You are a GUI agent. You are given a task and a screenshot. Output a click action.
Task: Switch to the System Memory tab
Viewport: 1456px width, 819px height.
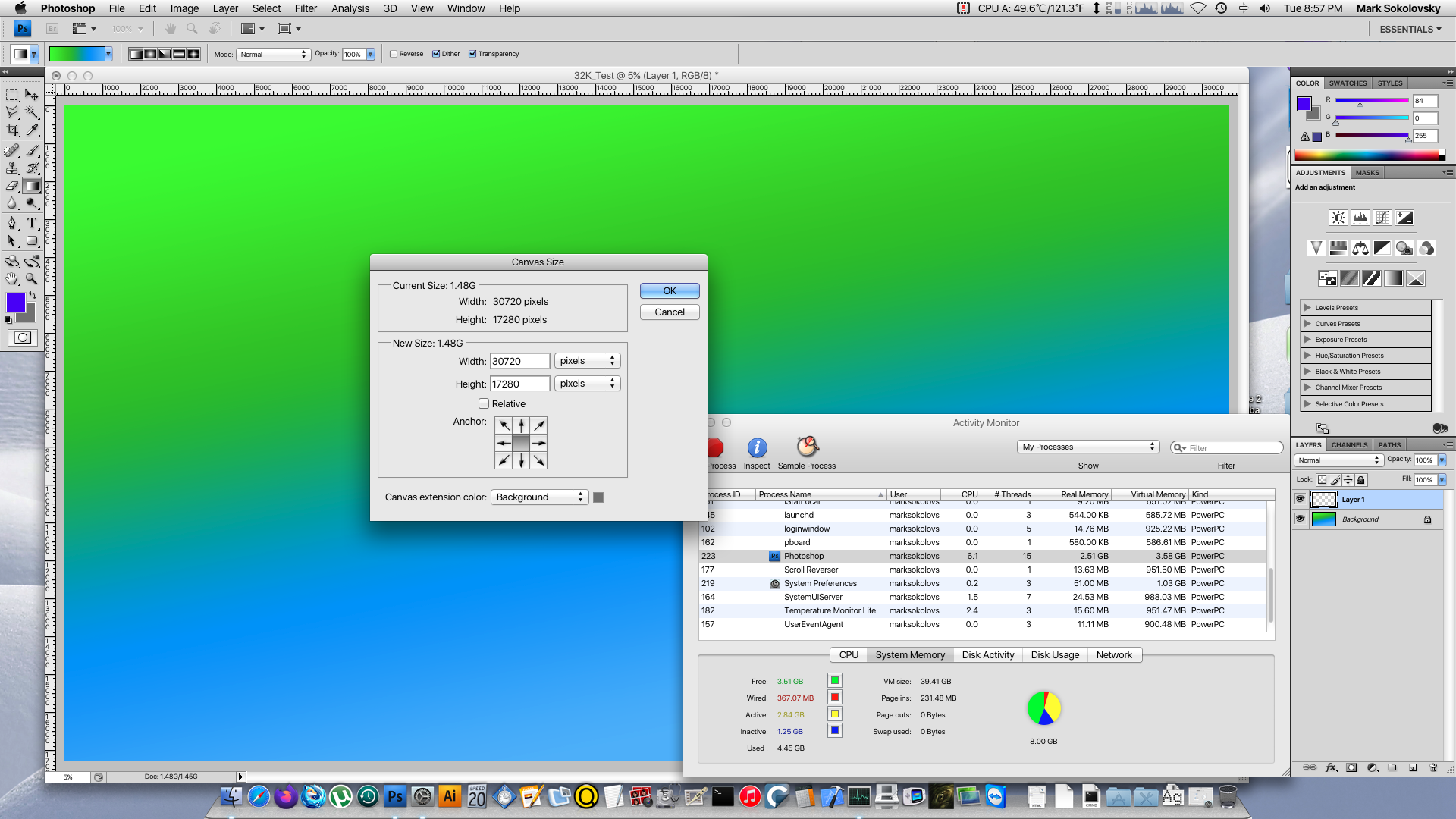(910, 654)
